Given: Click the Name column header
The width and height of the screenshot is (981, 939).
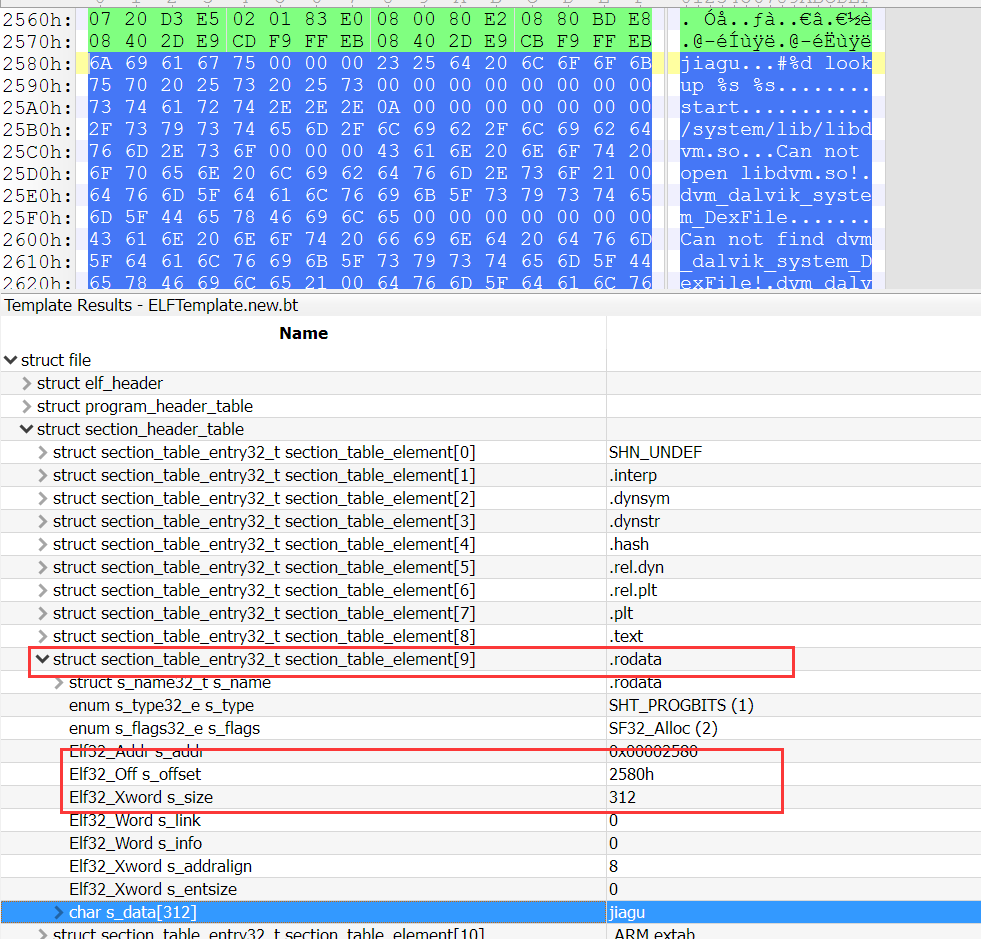Looking at the screenshot, I should pyautogui.click(x=303, y=333).
